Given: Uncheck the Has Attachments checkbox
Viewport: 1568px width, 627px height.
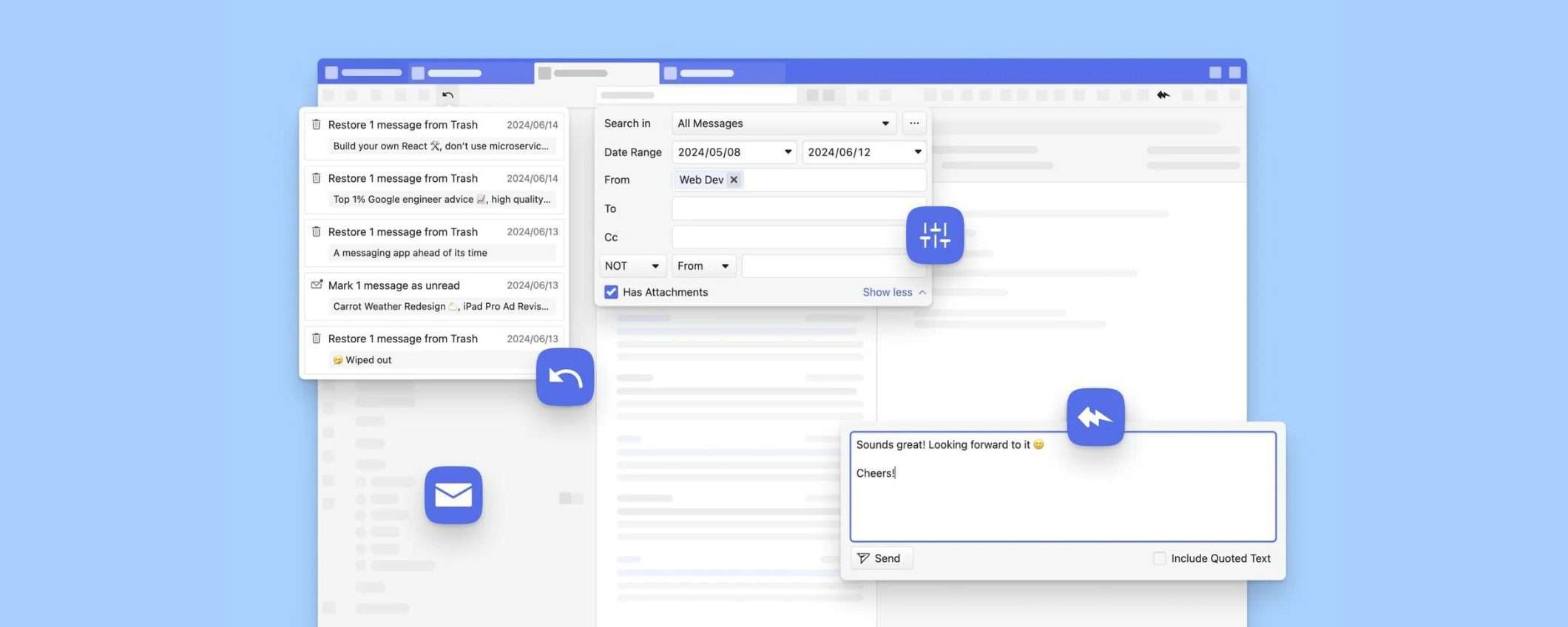Looking at the screenshot, I should pyautogui.click(x=611, y=292).
